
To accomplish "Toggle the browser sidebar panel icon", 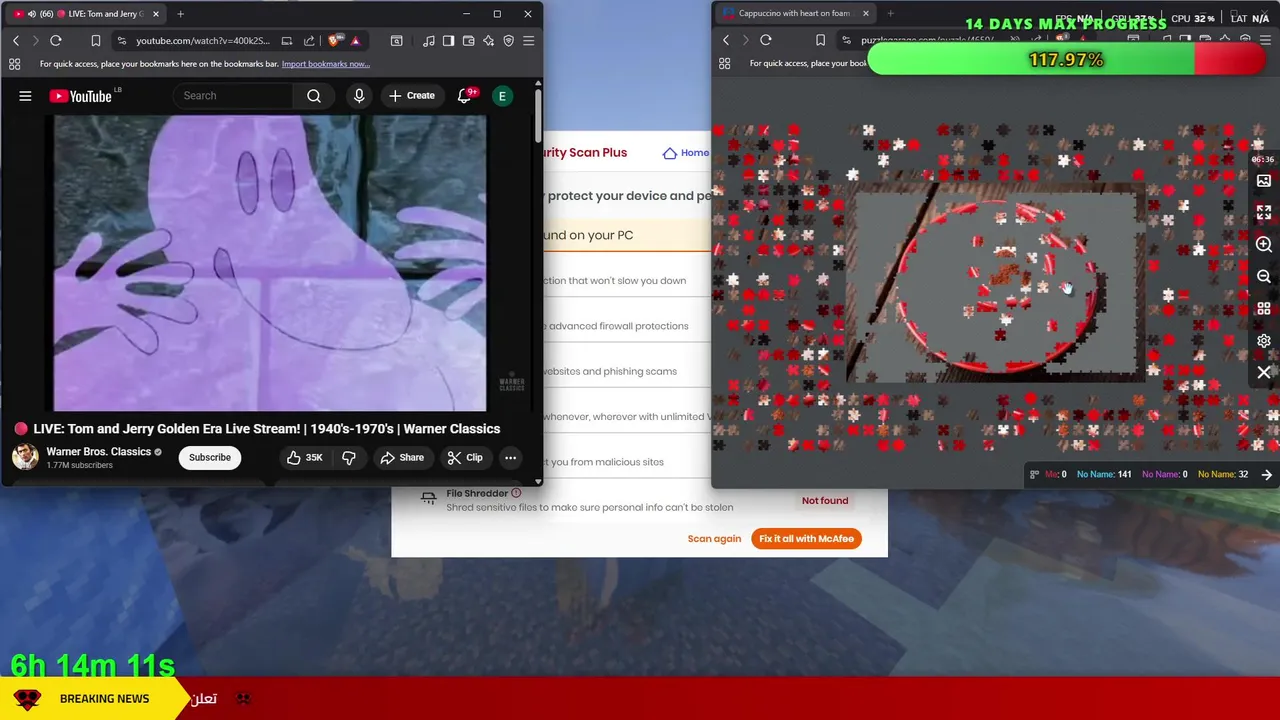I will pos(449,41).
